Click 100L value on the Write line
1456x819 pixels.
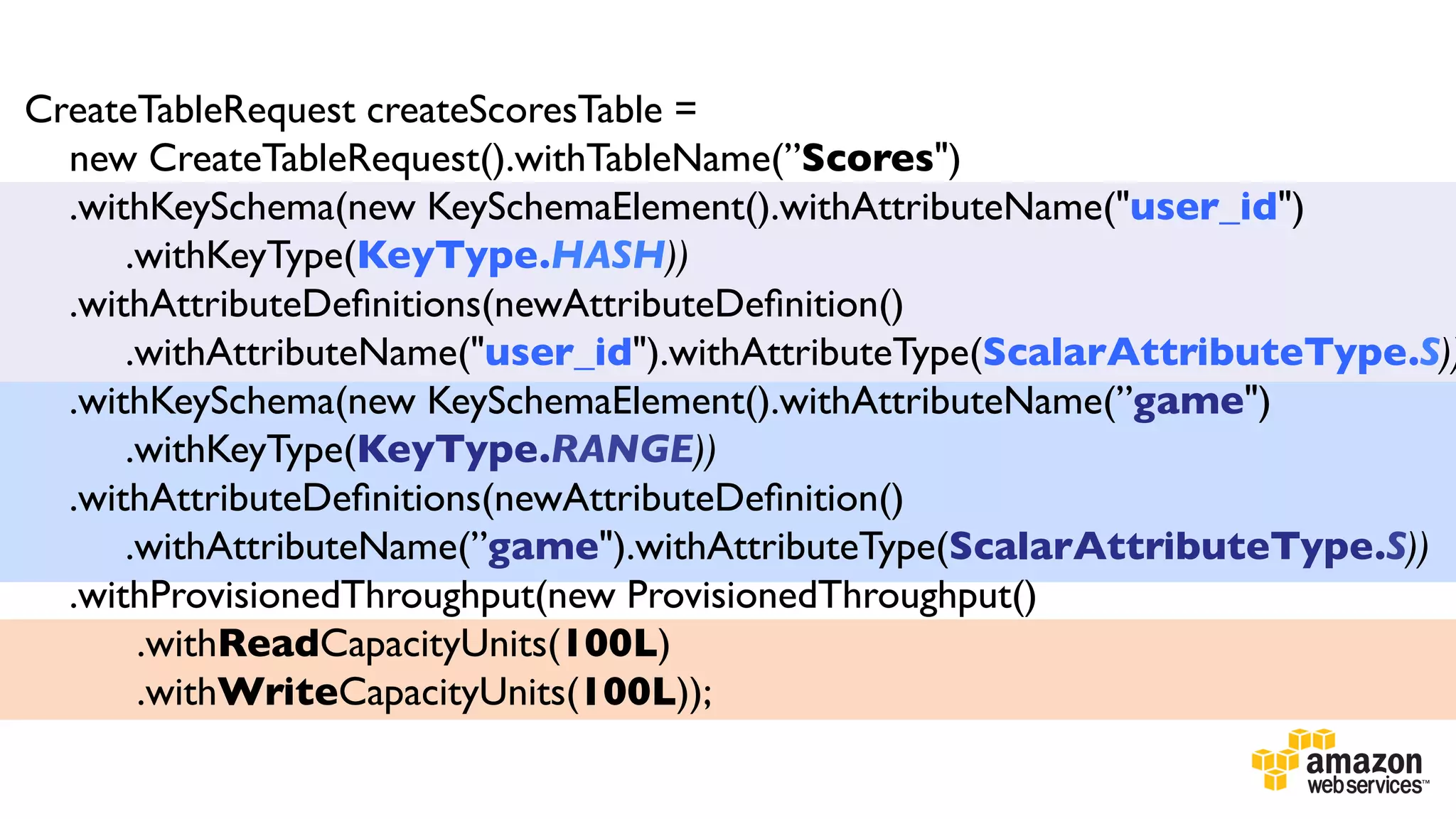point(629,692)
